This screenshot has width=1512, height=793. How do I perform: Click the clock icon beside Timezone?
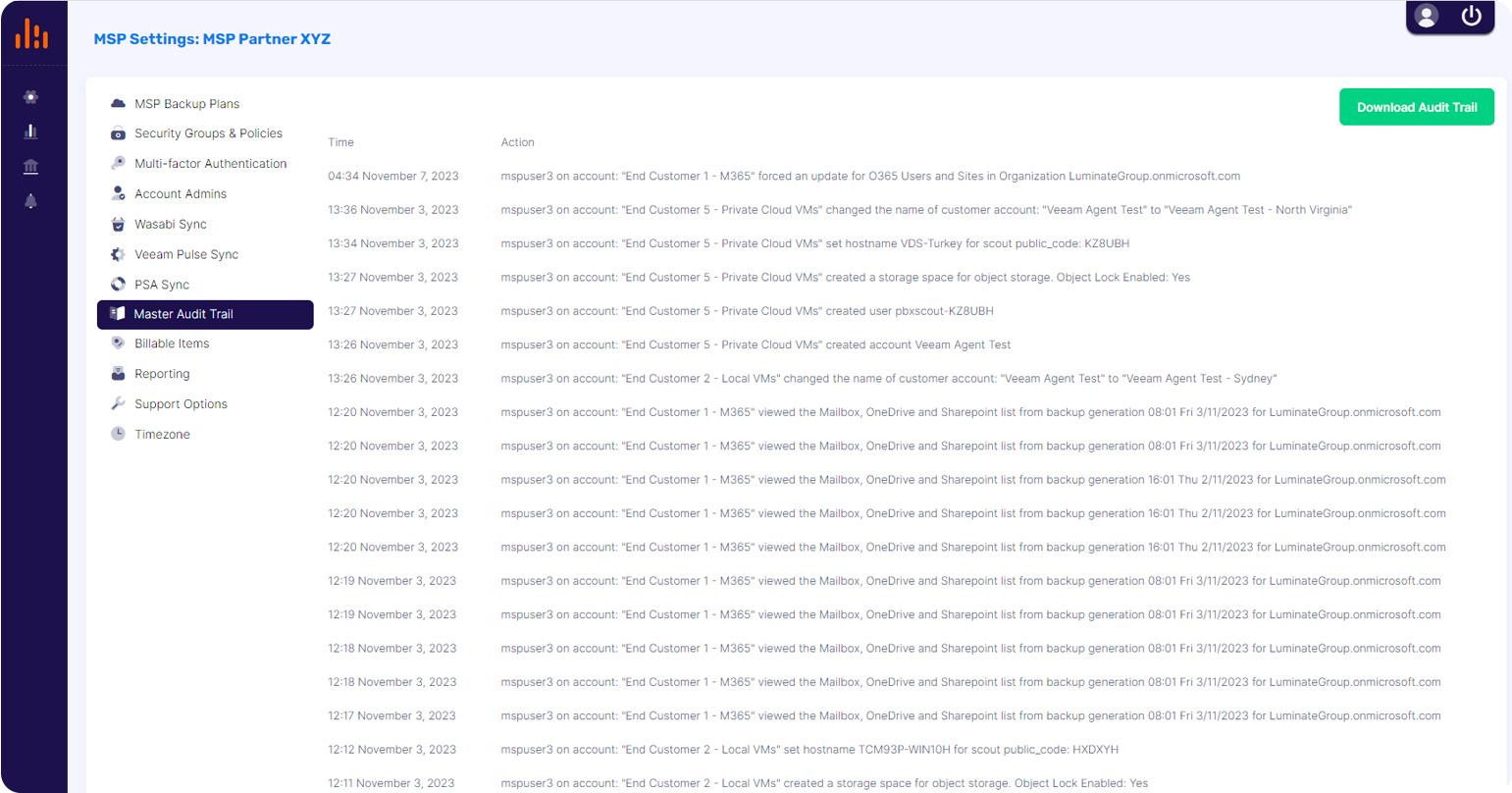[118, 434]
